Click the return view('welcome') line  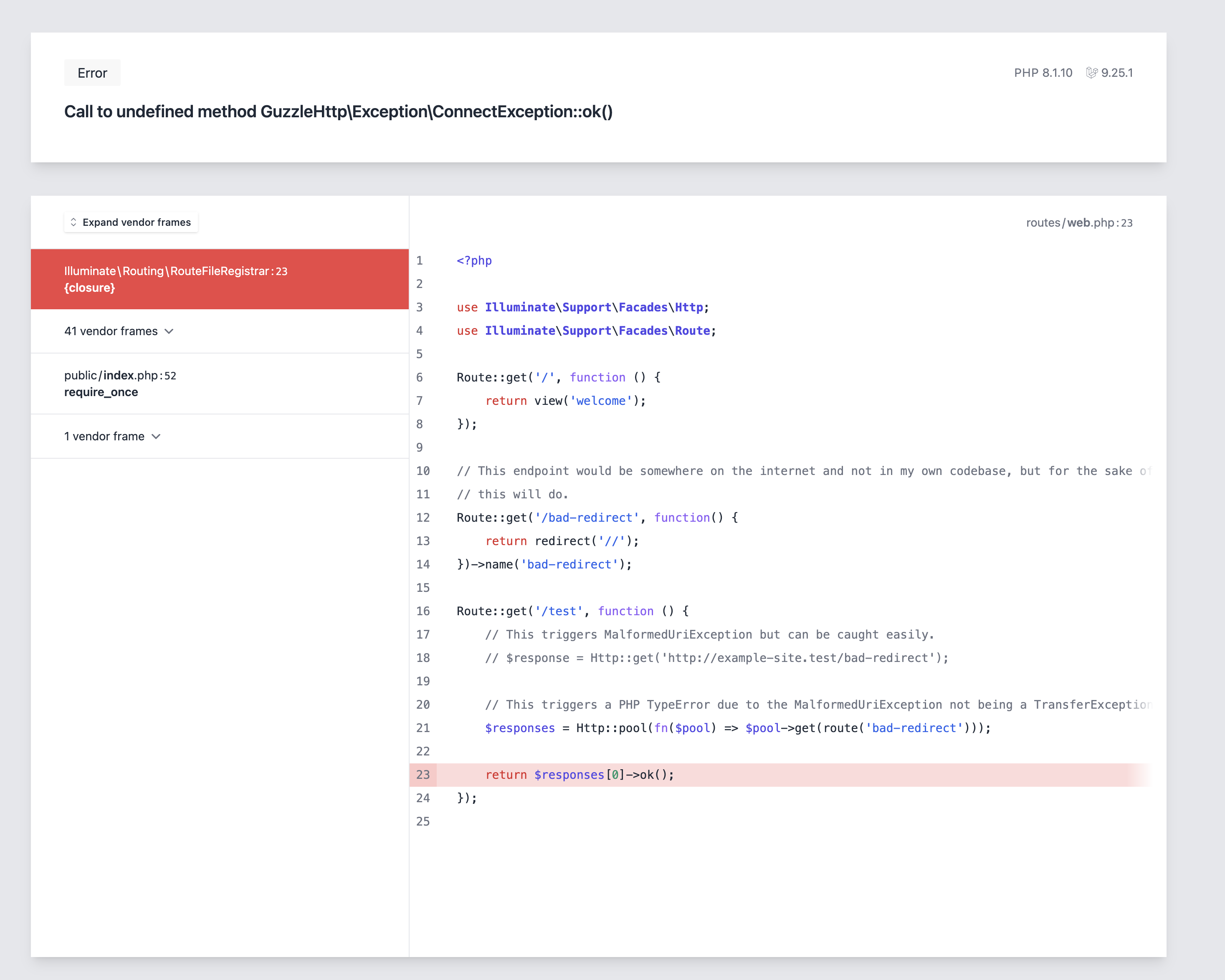[564, 401]
